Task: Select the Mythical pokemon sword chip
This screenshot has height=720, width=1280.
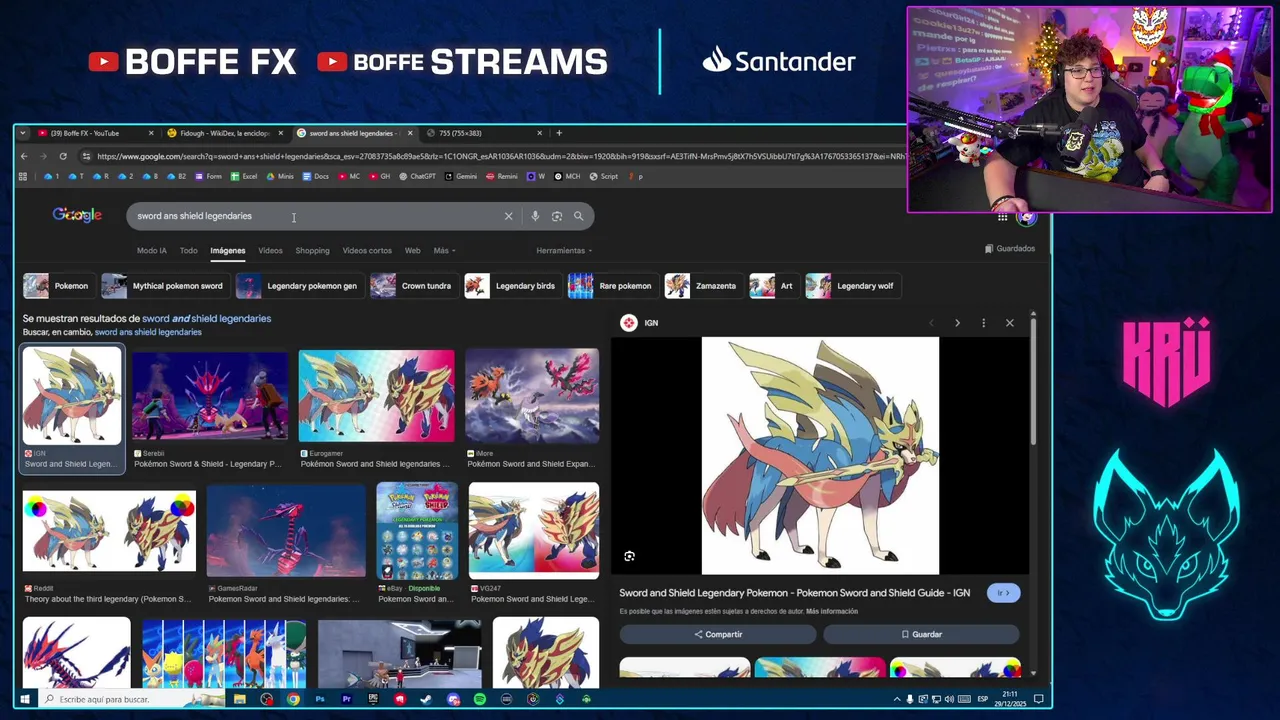Action: pos(164,286)
